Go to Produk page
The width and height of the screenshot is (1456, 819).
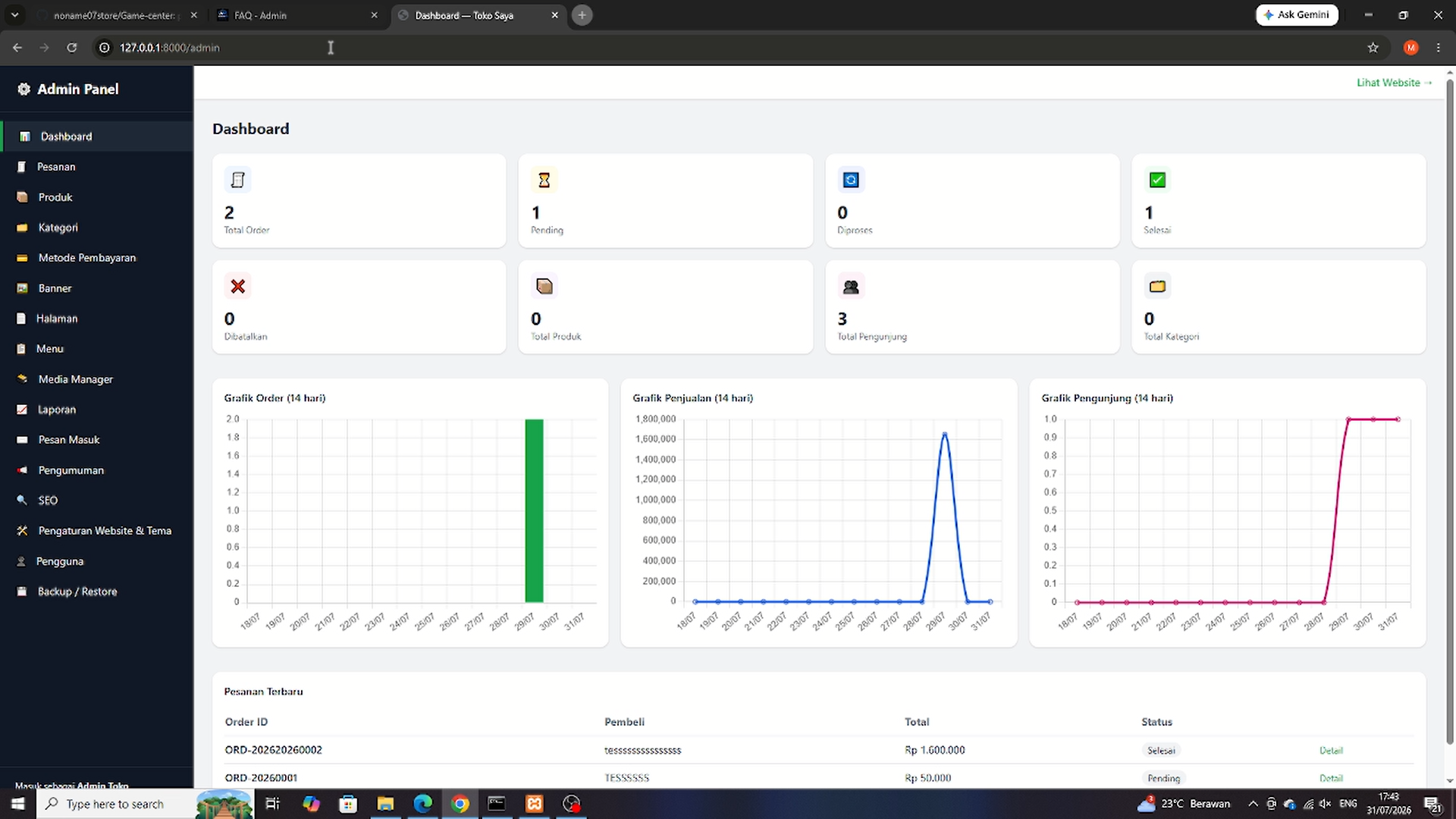[x=97, y=197]
